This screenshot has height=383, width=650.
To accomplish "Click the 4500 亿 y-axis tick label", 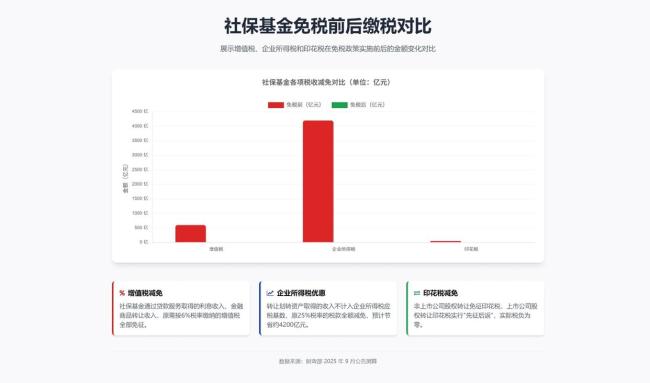I will [140, 112].
